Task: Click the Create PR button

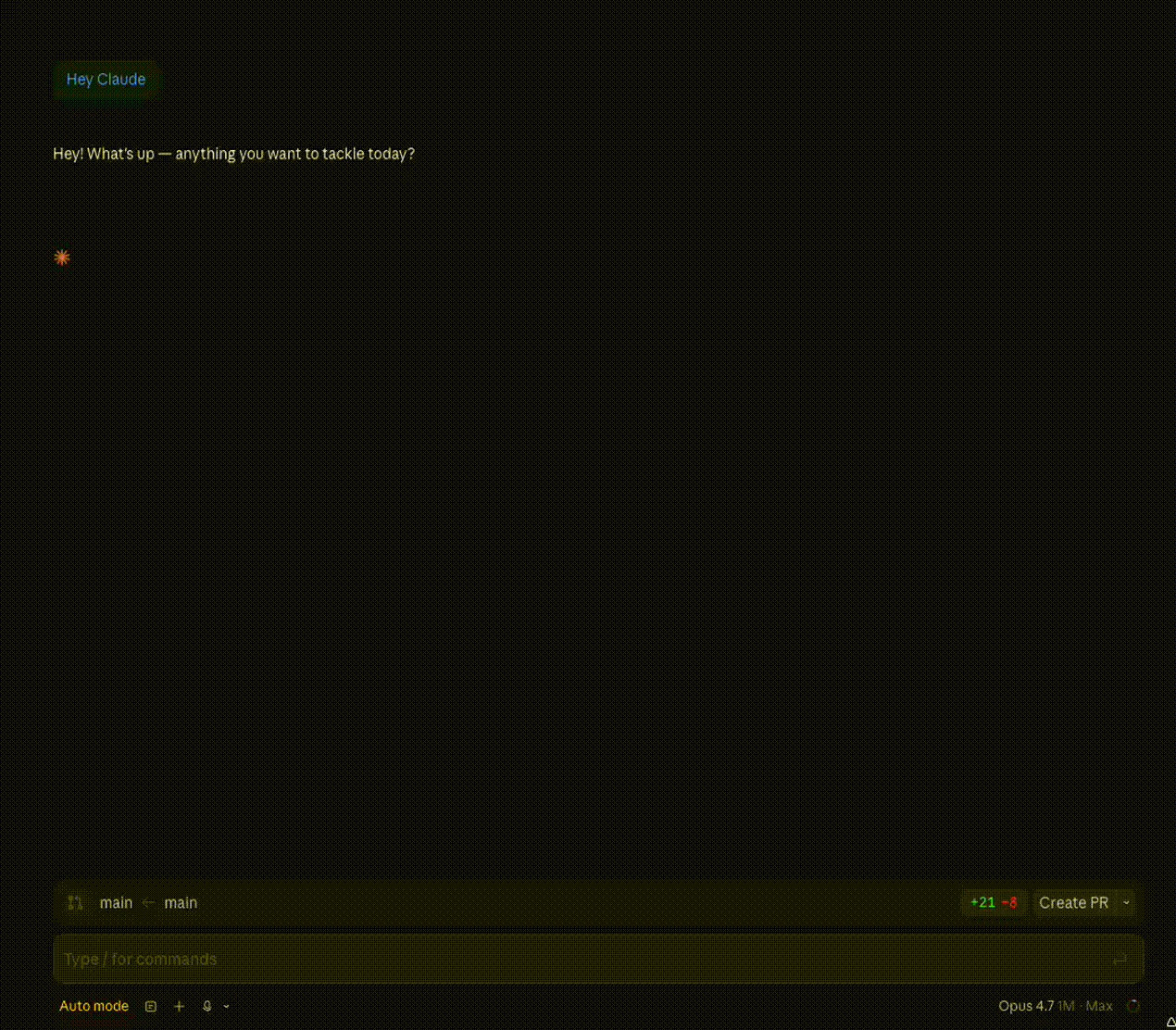Action: click(1073, 902)
